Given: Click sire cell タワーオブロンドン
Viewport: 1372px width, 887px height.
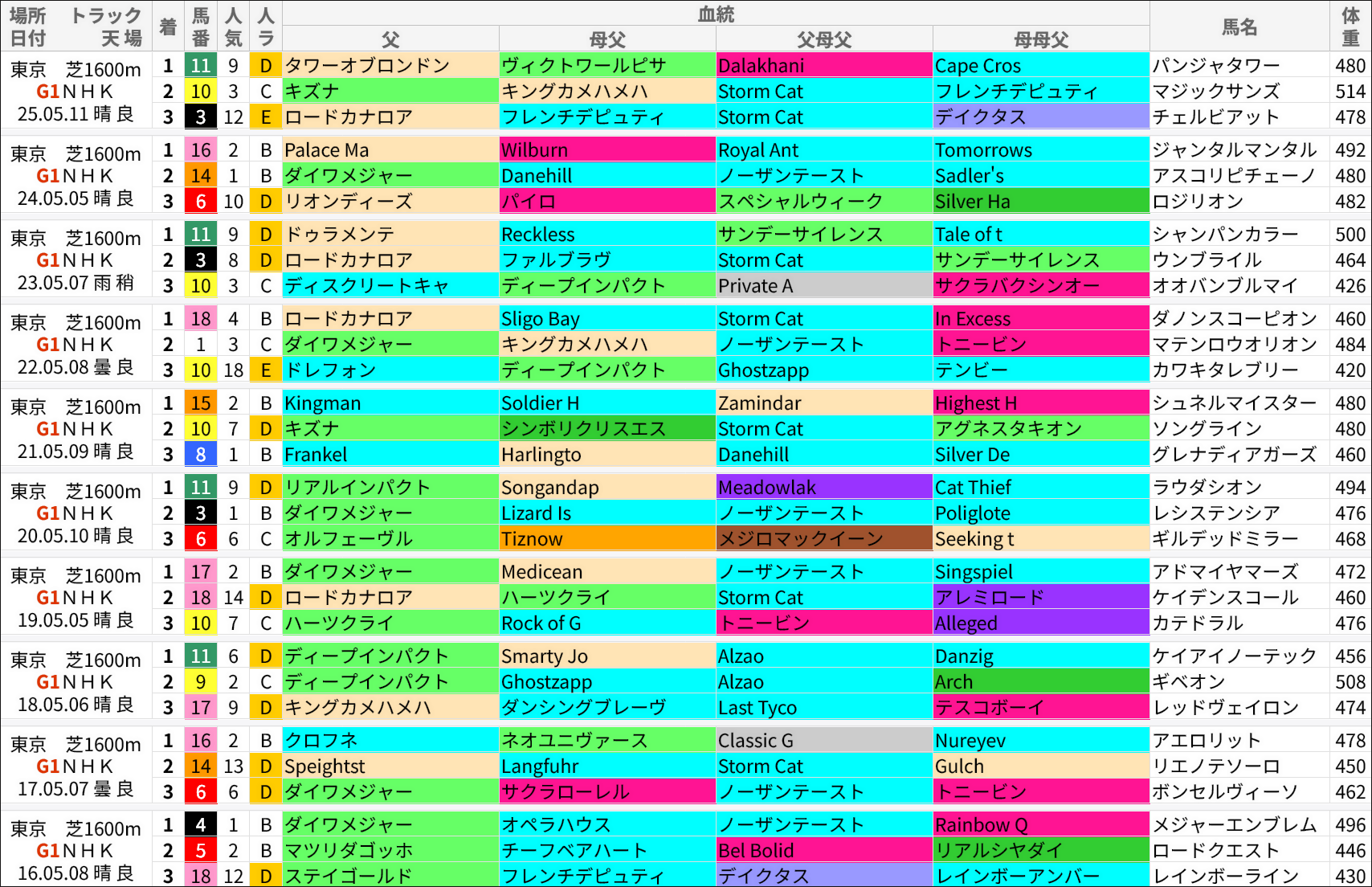Looking at the screenshot, I should click(x=390, y=66).
